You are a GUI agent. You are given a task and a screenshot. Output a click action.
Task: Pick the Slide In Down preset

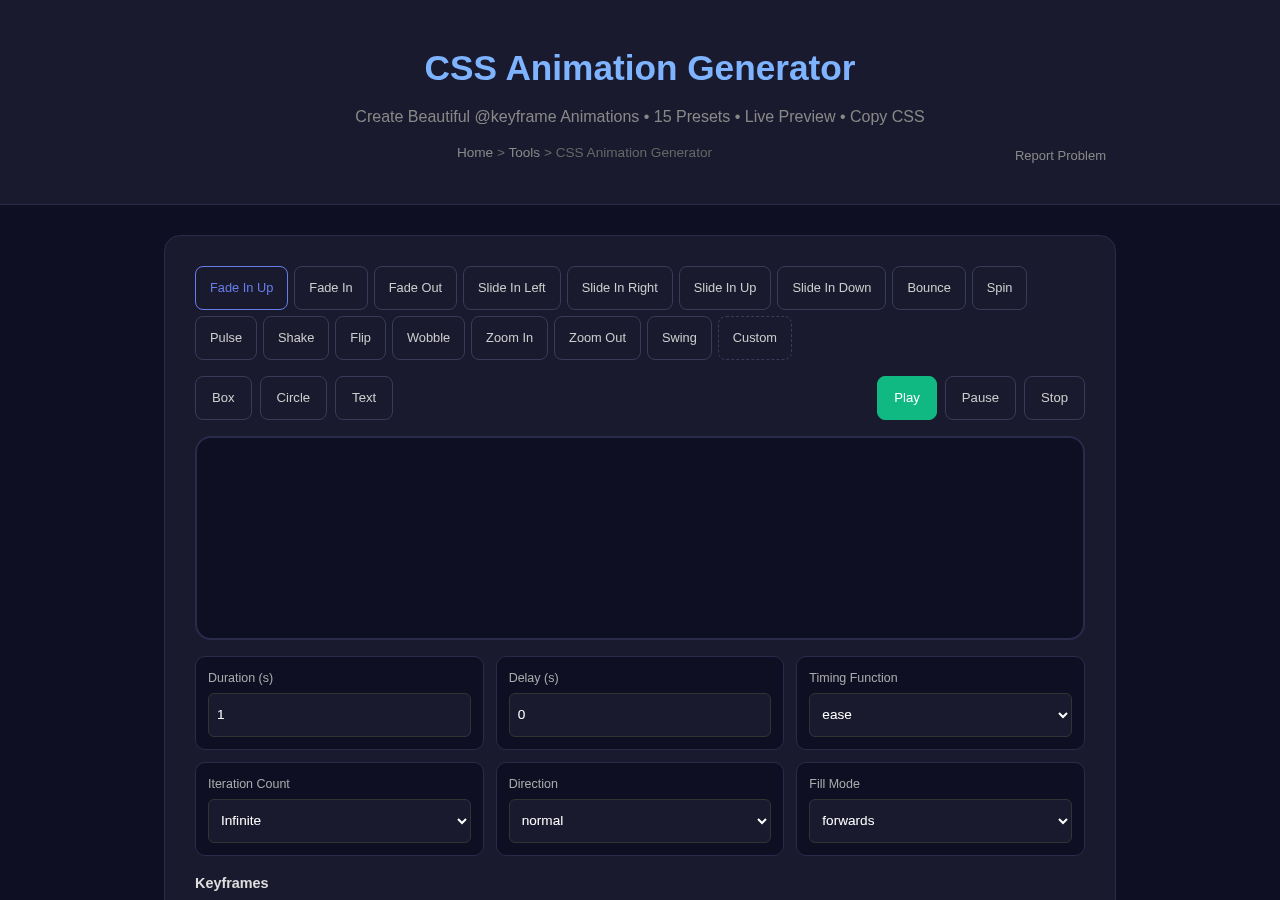point(831,288)
